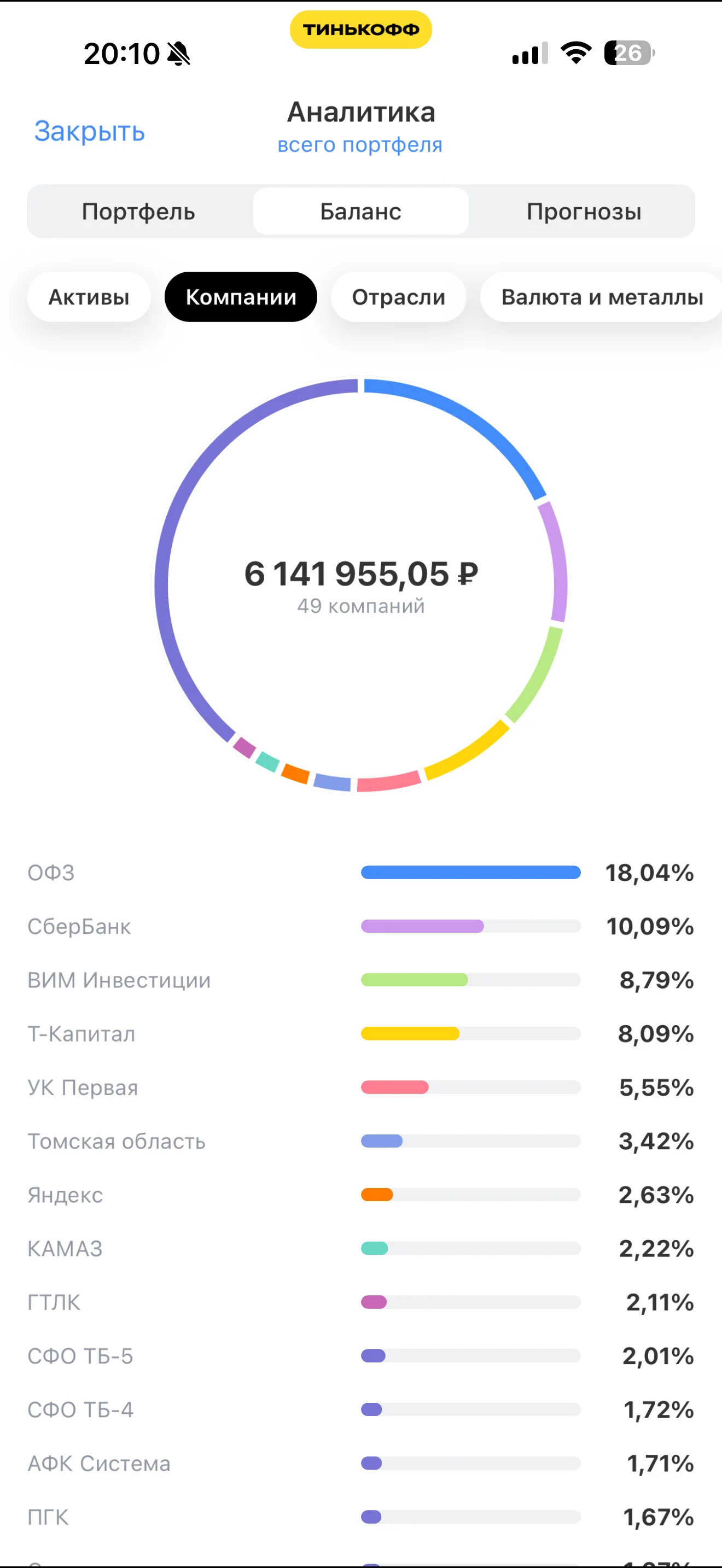Select the Отрасли filter chip
This screenshot has width=722, height=1568.
pyautogui.click(x=399, y=297)
